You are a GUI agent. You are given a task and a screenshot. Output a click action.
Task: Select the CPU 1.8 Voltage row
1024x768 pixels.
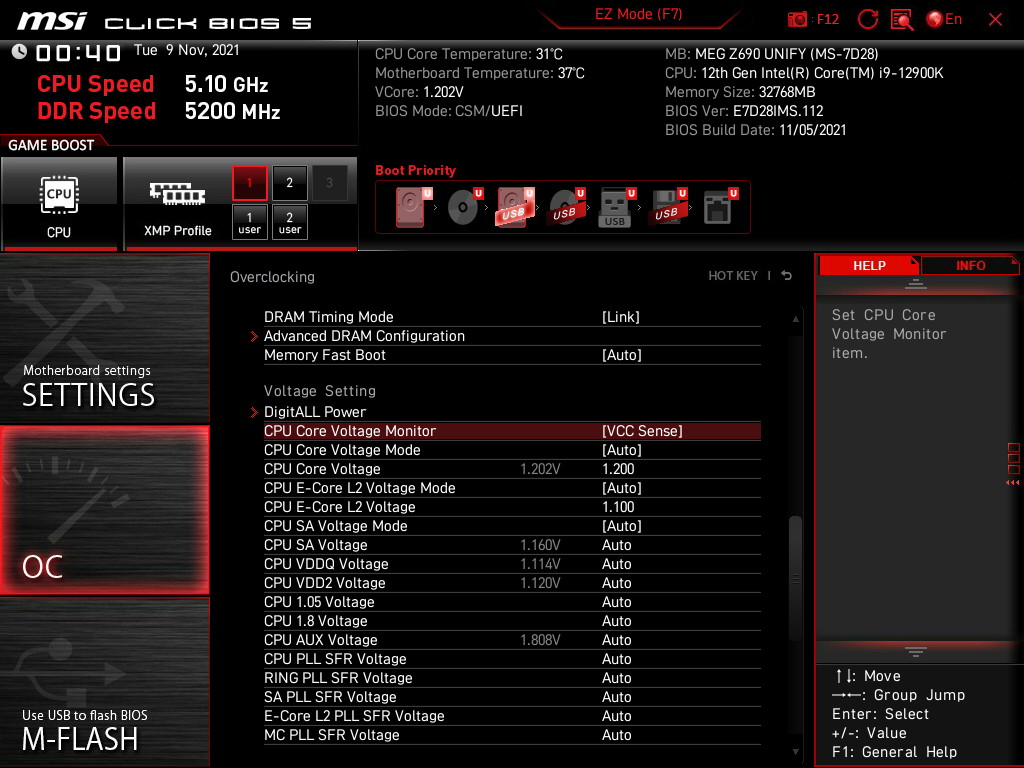[x=512, y=621]
